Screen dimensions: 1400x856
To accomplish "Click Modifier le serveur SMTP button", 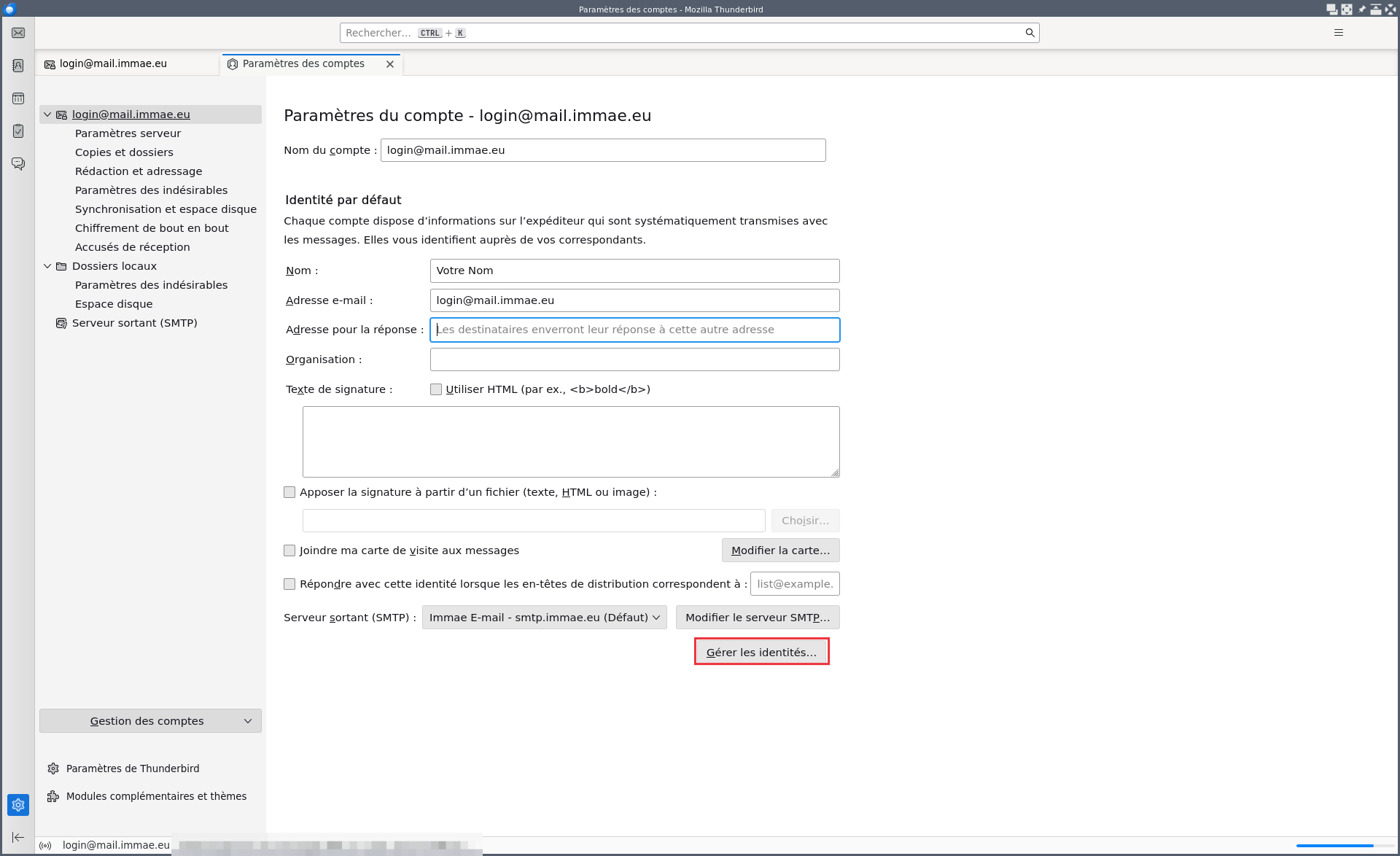I will point(758,618).
